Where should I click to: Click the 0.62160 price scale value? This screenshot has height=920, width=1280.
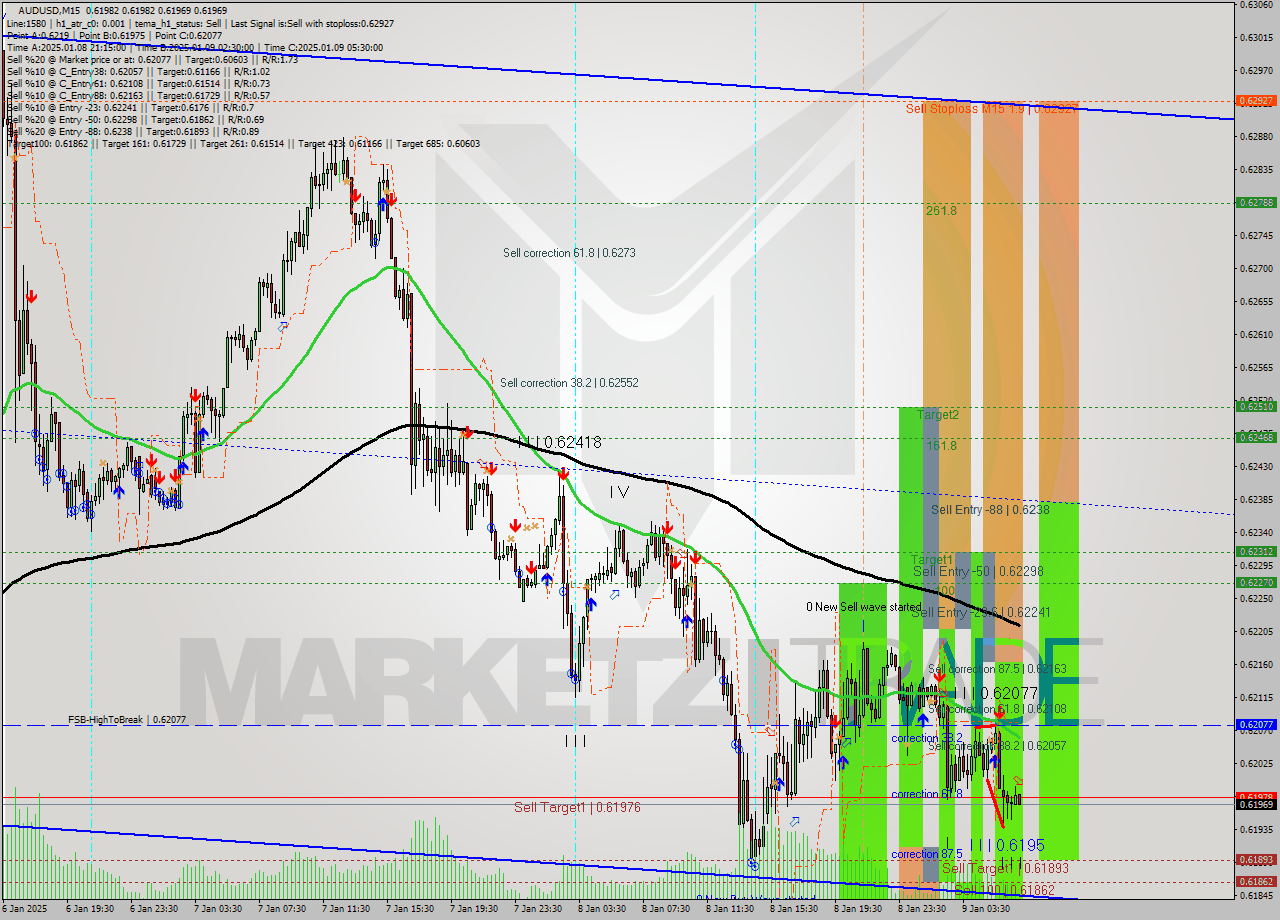tap(1258, 664)
